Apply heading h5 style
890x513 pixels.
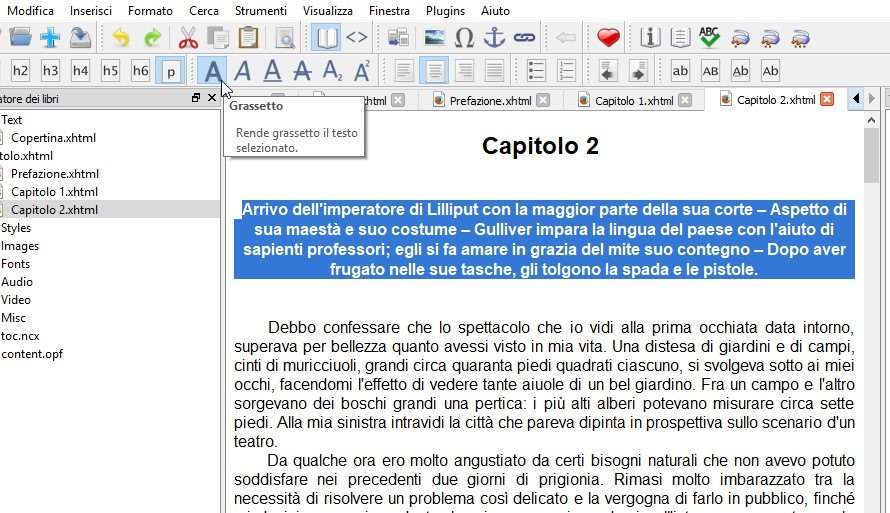click(111, 71)
